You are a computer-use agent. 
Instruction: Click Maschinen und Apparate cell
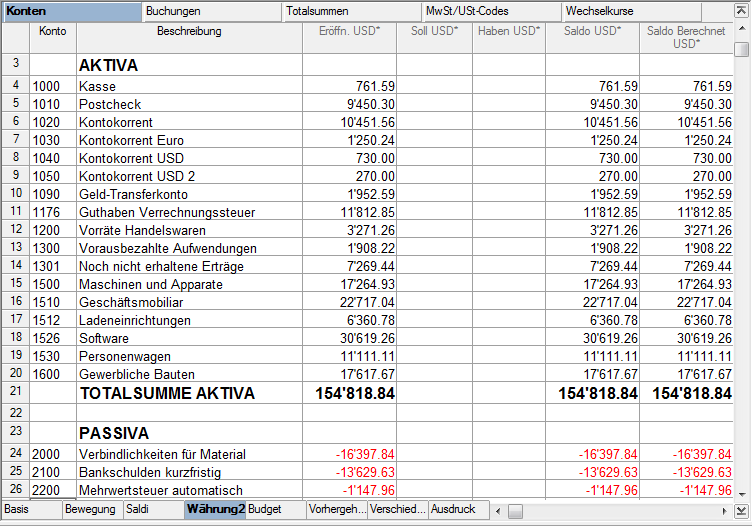(x=189, y=284)
